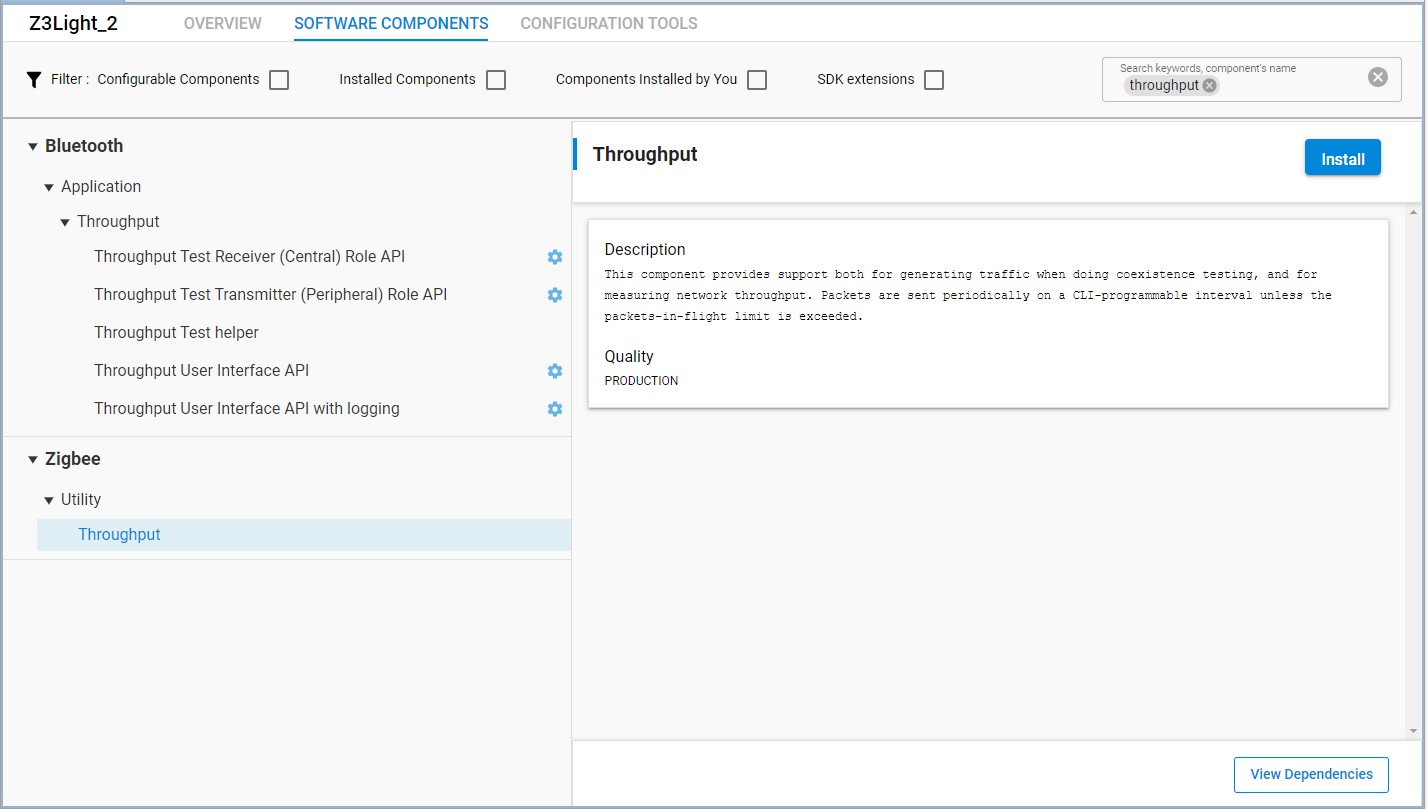Clear the search field with the X icon
Screen dimensions: 1427x809
coord(1378,77)
